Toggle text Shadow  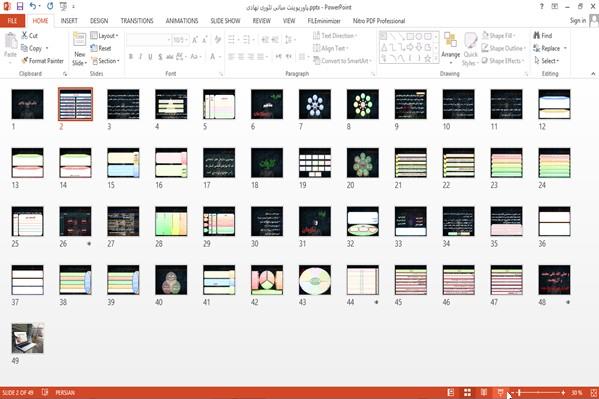(160, 57)
